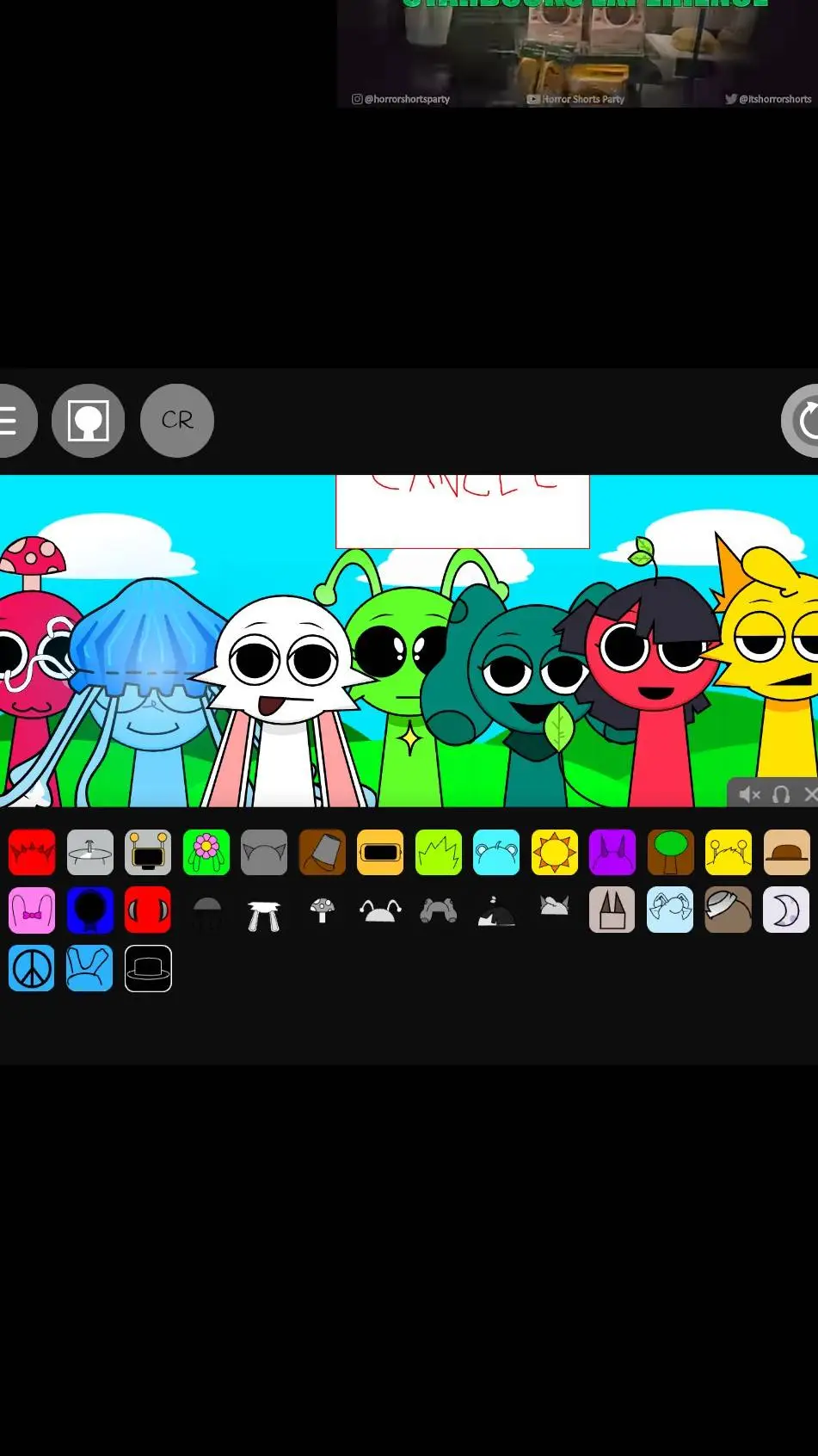Select the brown bucket sound icon
The width and height of the screenshot is (818, 1456).
click(x=322, y=853)
